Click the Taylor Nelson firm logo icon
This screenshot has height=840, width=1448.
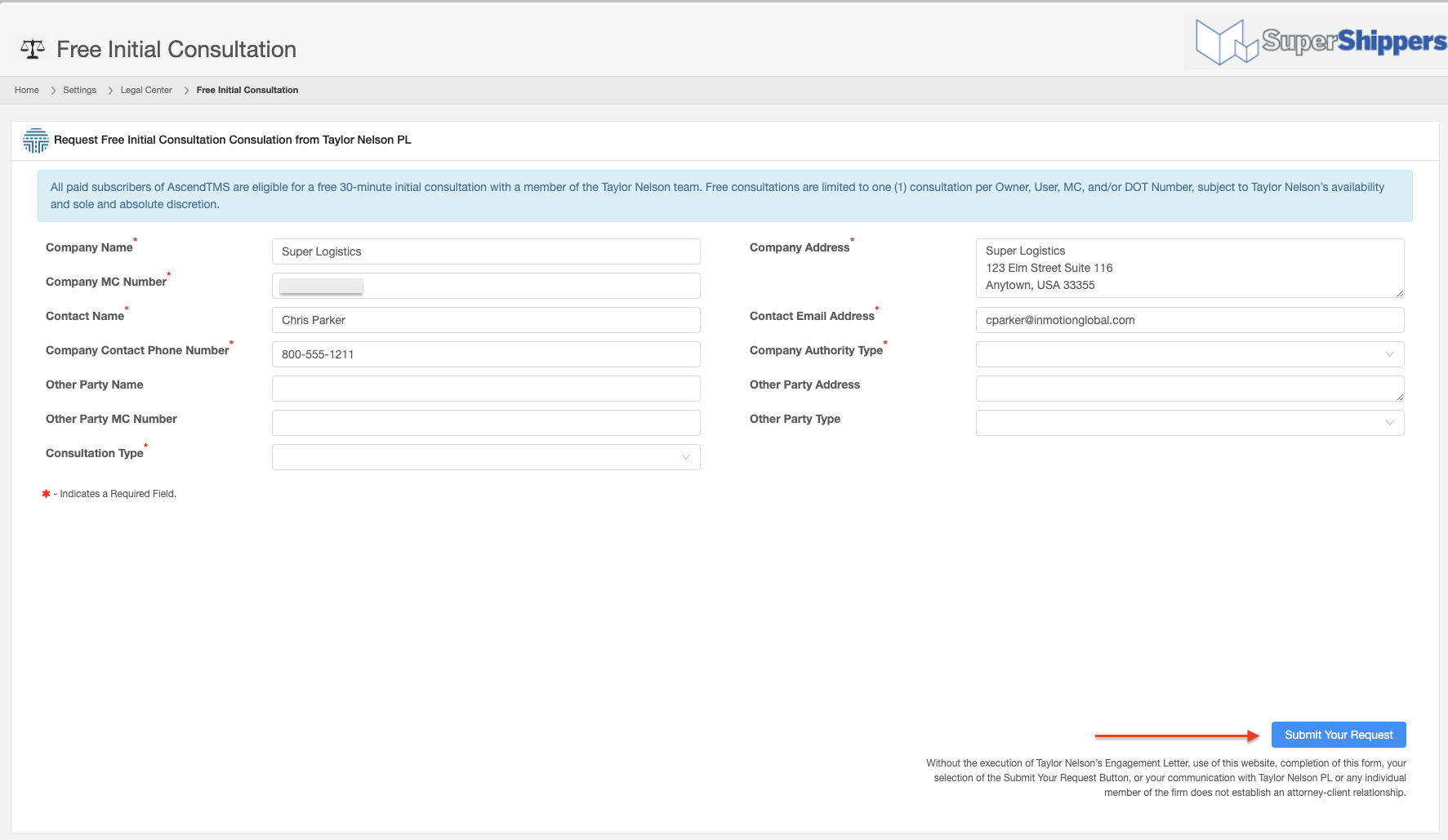(36, 140)
